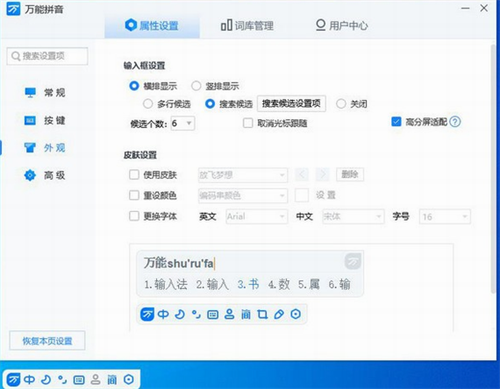
Task: Click the 设置 color button
Action: [326, 195]
